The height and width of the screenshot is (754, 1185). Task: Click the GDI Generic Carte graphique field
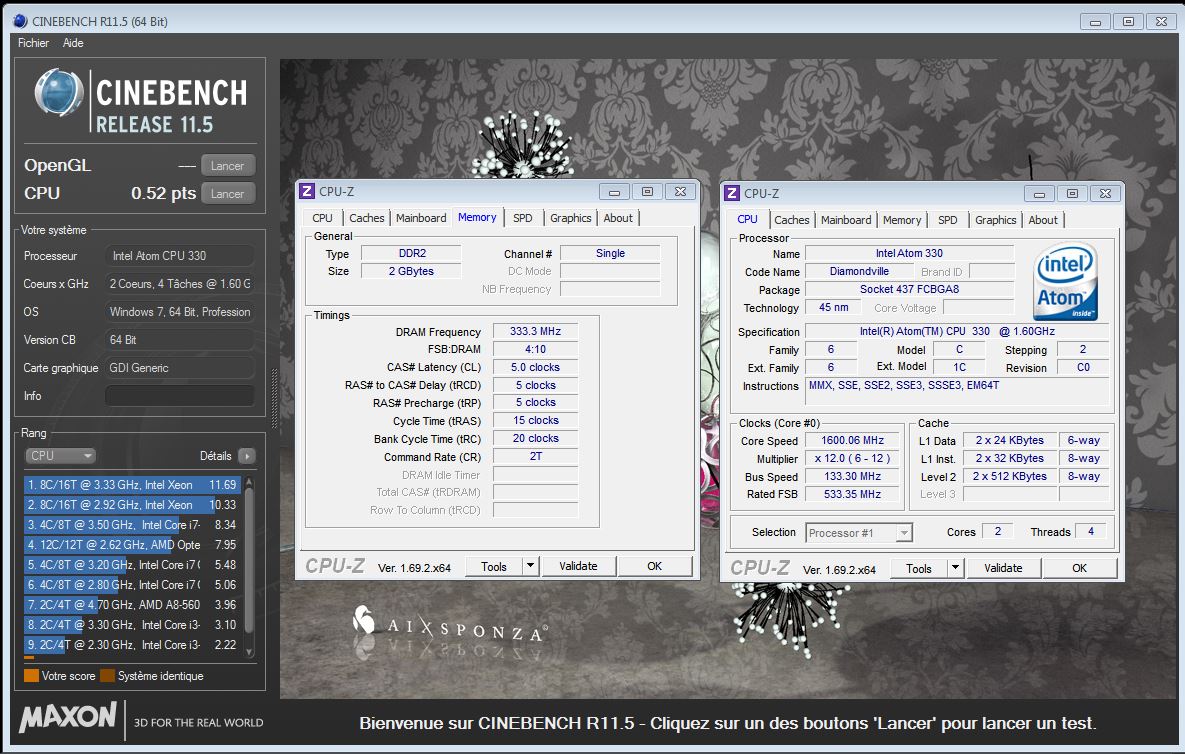tap(180, 368)
